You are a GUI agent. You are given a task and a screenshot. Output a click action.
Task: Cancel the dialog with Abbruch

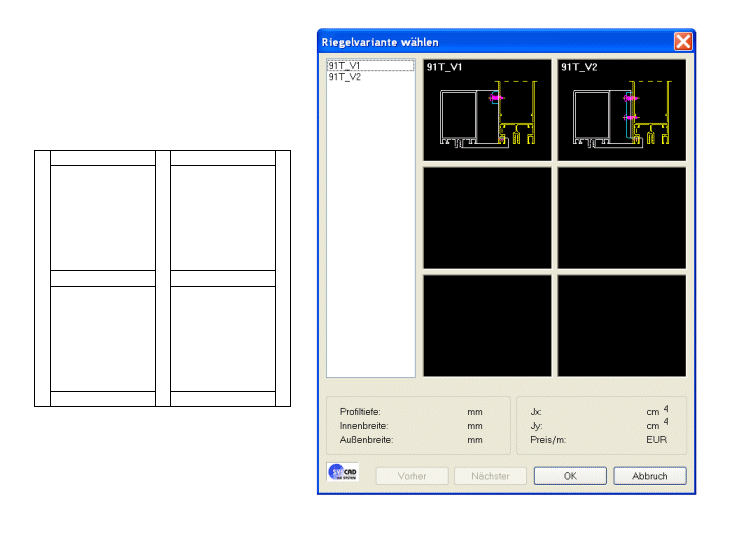pos(650,476)
